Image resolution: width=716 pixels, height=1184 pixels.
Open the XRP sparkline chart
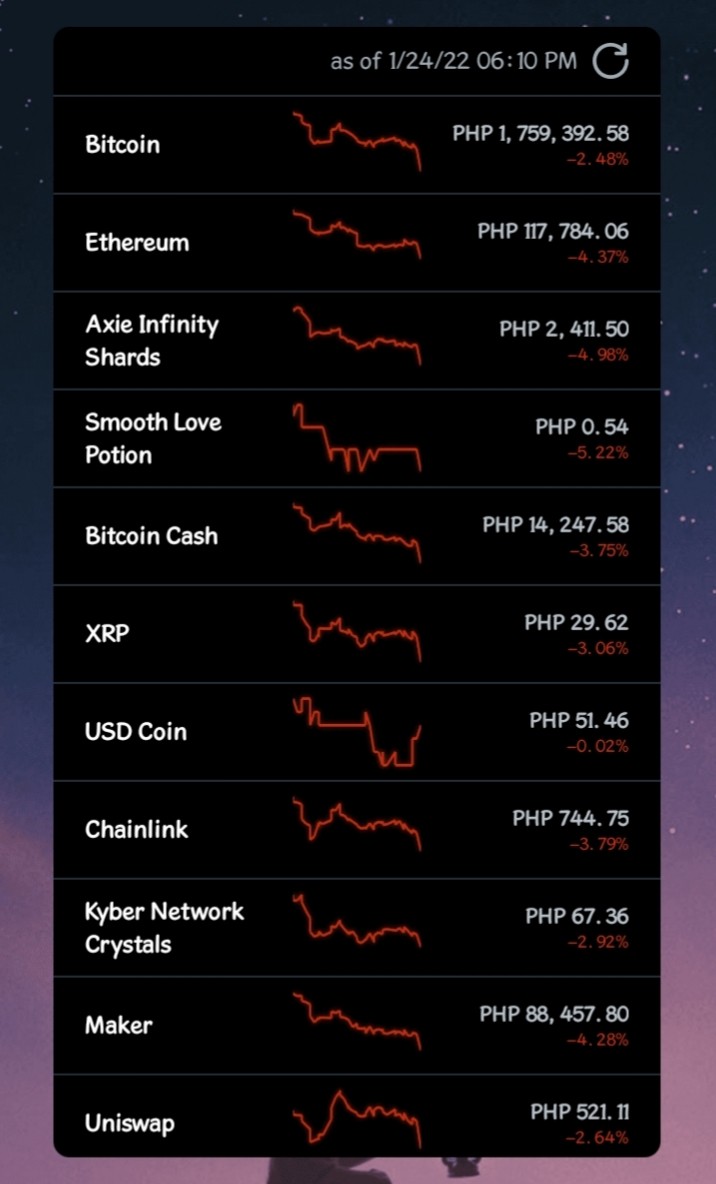click(x=356, y=631)
